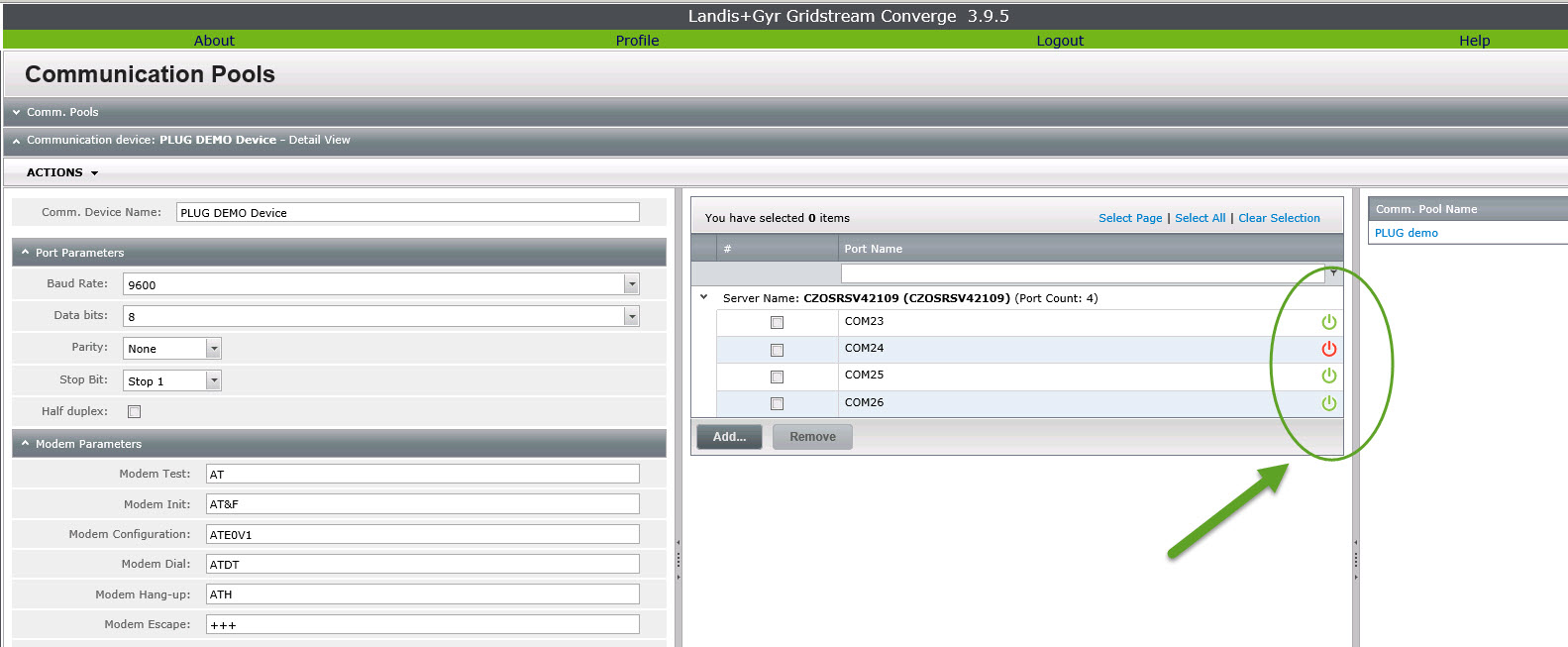1568x647 pixels.
Task: Open the About menu item
Action: tap(214, 41)
